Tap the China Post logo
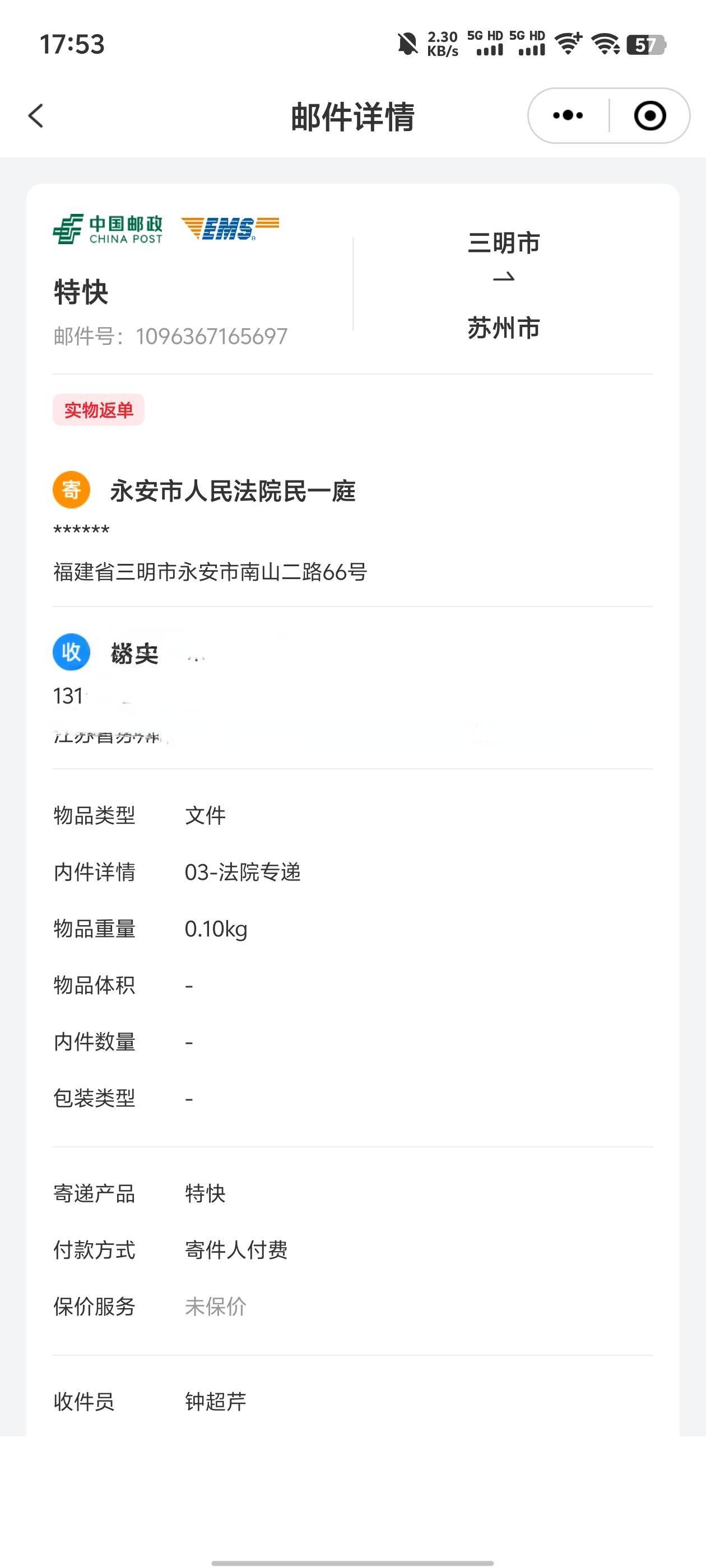The height and width of the screenshot is (1568, 706). coord(107,229)
